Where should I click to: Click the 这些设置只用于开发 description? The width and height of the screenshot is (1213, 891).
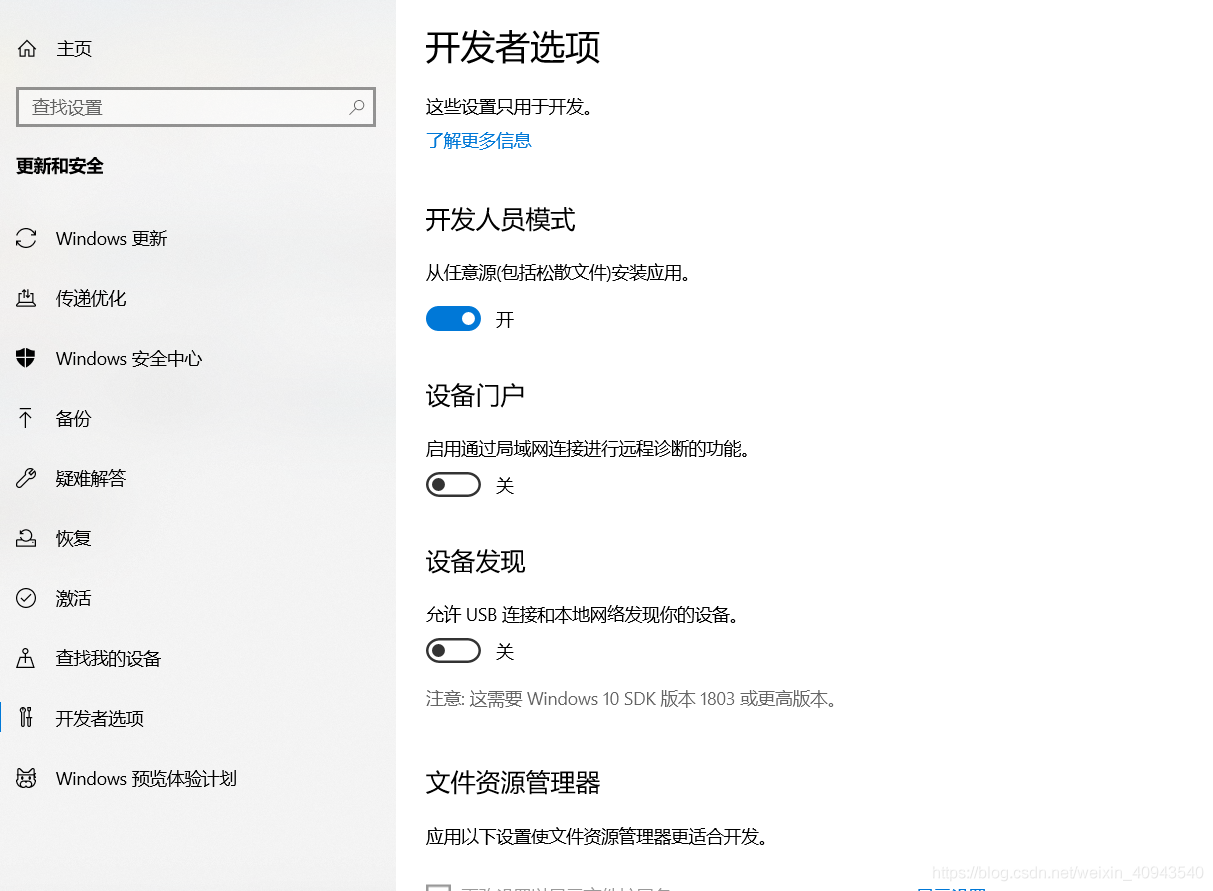point(510,107)
